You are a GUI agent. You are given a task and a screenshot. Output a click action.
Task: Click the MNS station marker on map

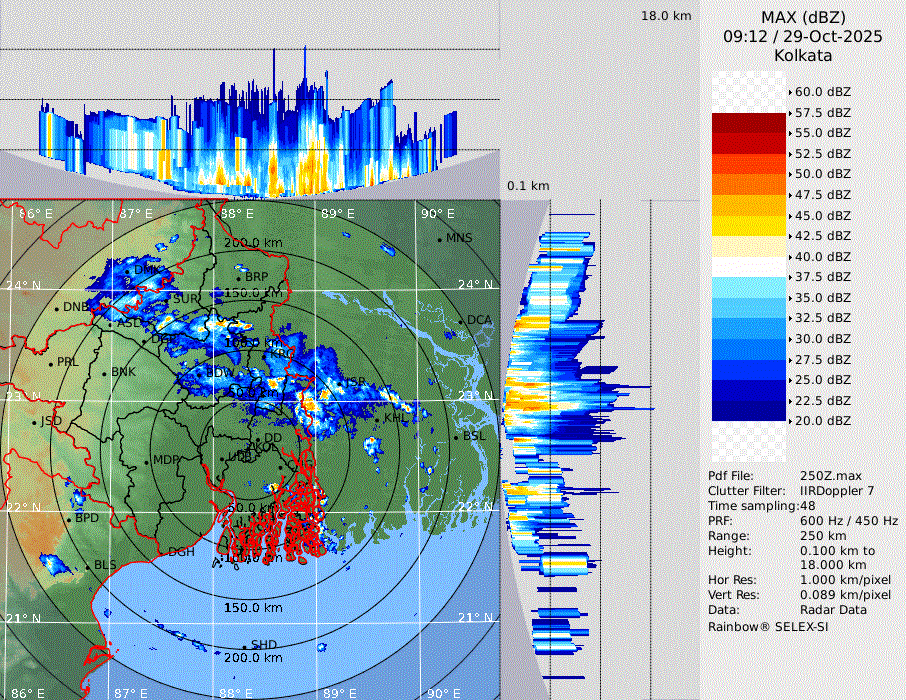tap(440, 239)
